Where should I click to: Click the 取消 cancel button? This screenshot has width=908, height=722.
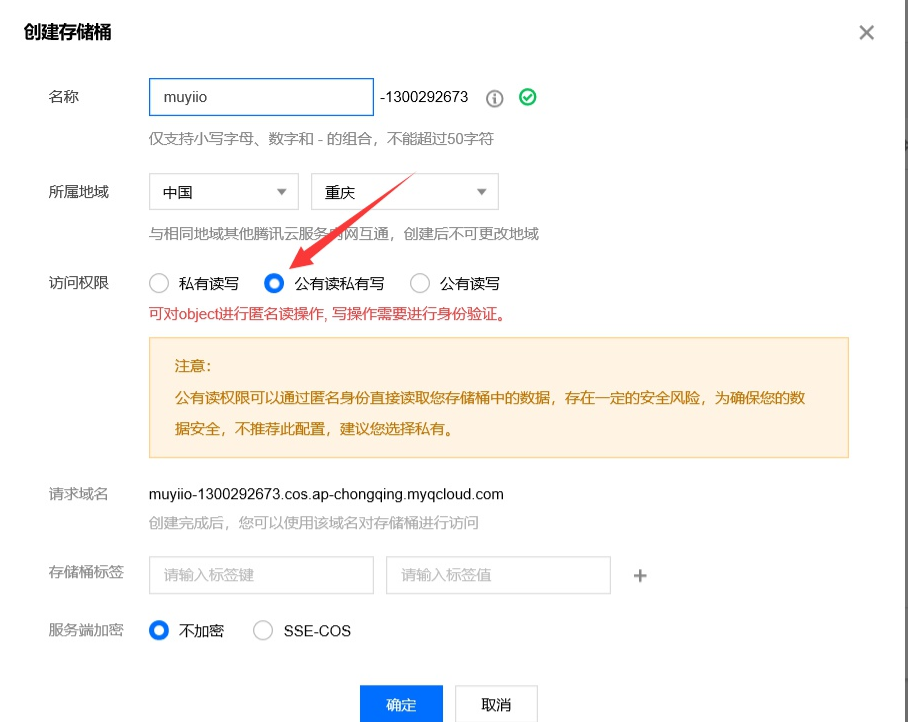tap(495, 704)
